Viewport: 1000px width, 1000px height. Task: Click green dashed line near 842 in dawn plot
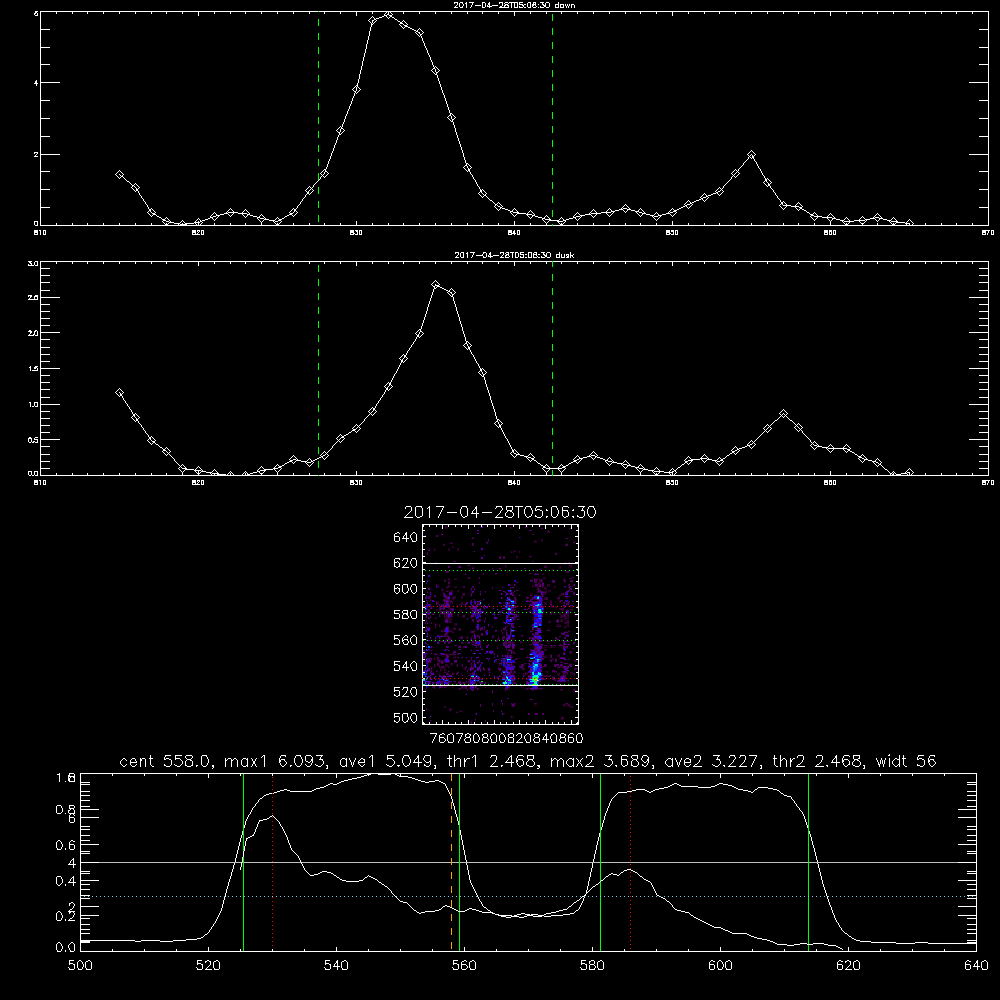click(553, 118)
